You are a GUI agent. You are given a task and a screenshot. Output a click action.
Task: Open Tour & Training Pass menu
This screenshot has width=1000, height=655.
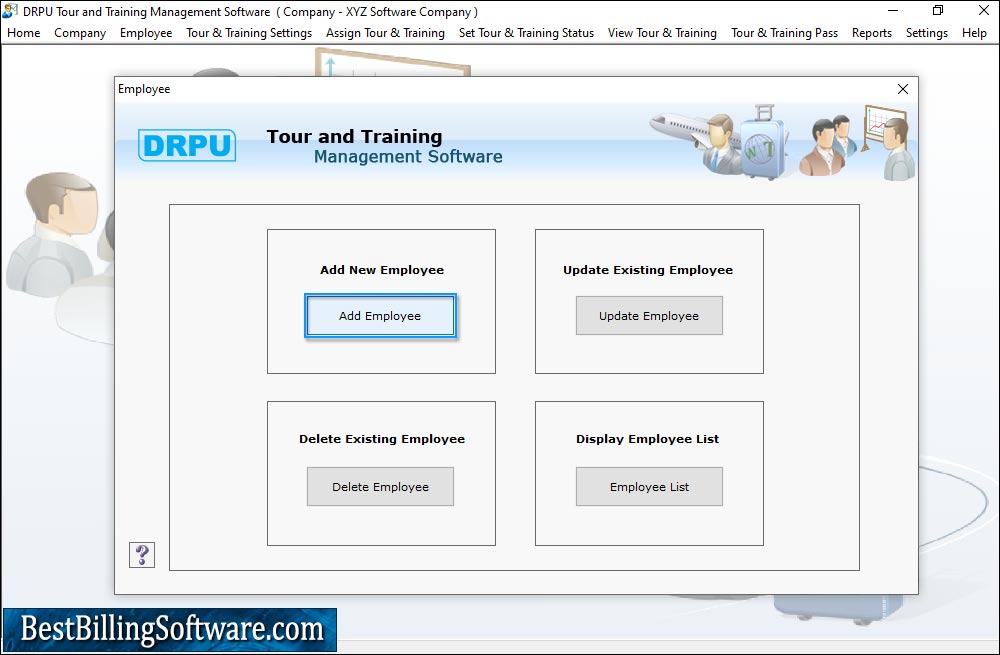(784, 33)
